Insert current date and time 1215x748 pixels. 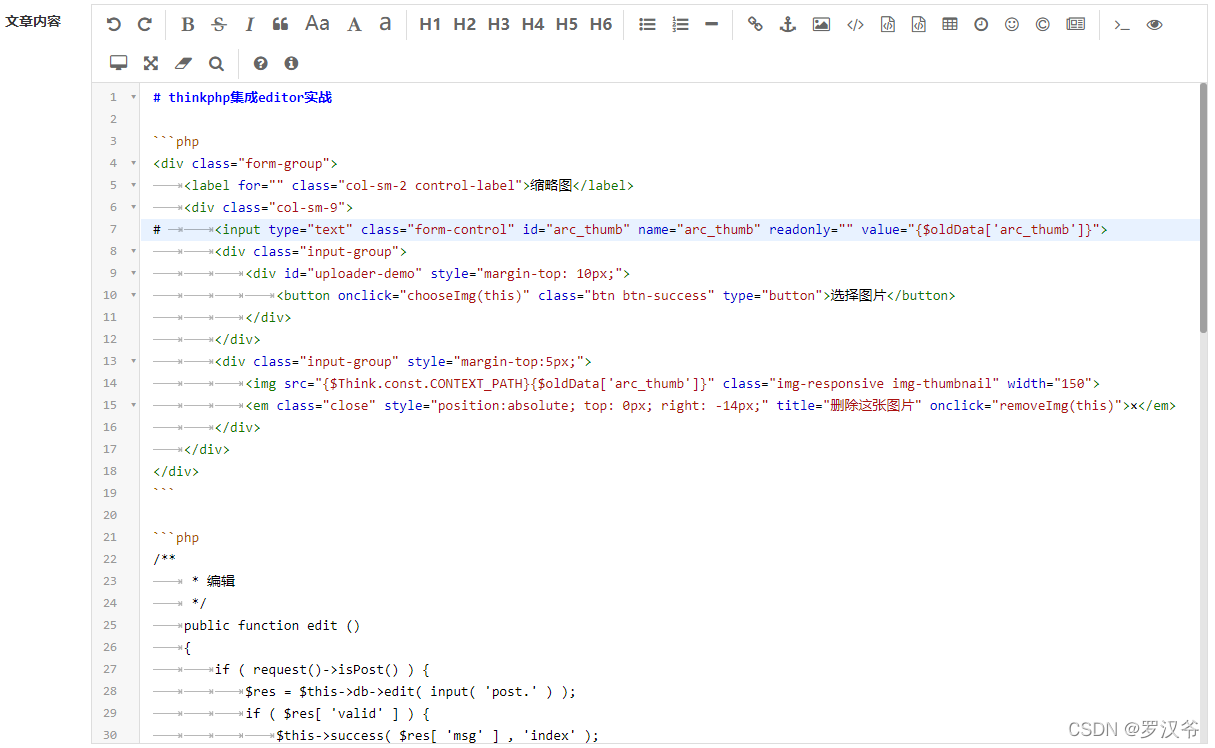981,24
